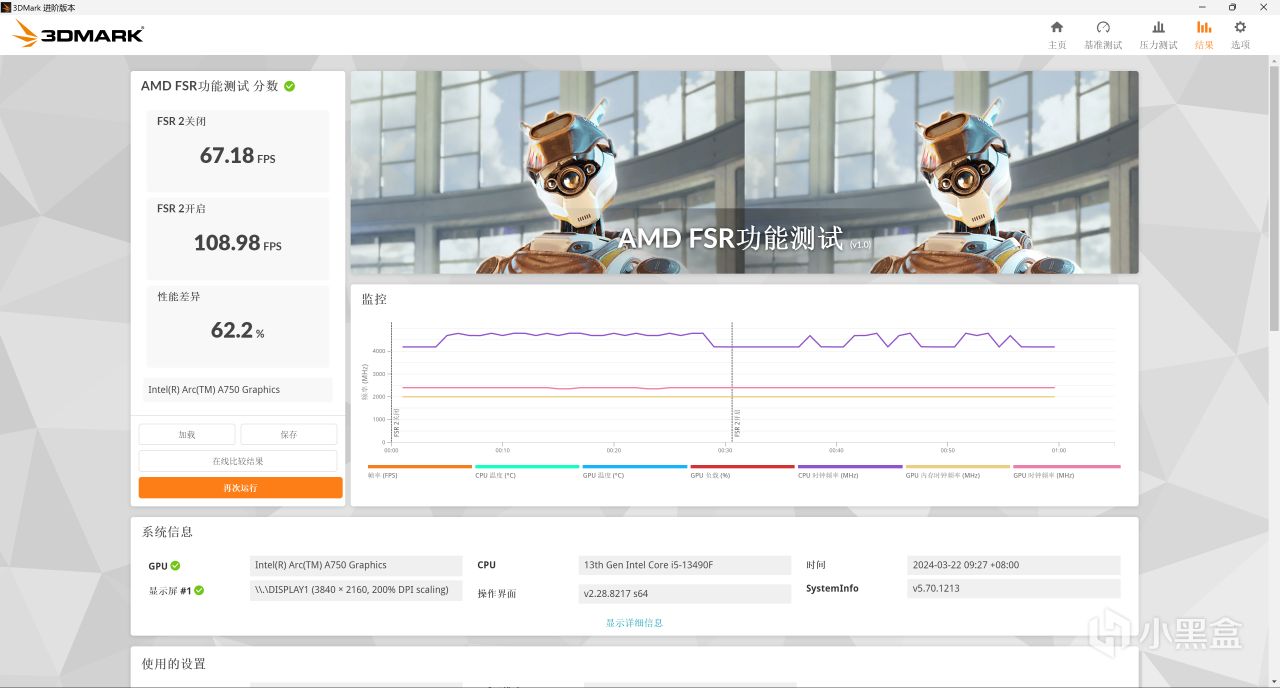Click the 监控 monitoring heading

pos(374,299)
